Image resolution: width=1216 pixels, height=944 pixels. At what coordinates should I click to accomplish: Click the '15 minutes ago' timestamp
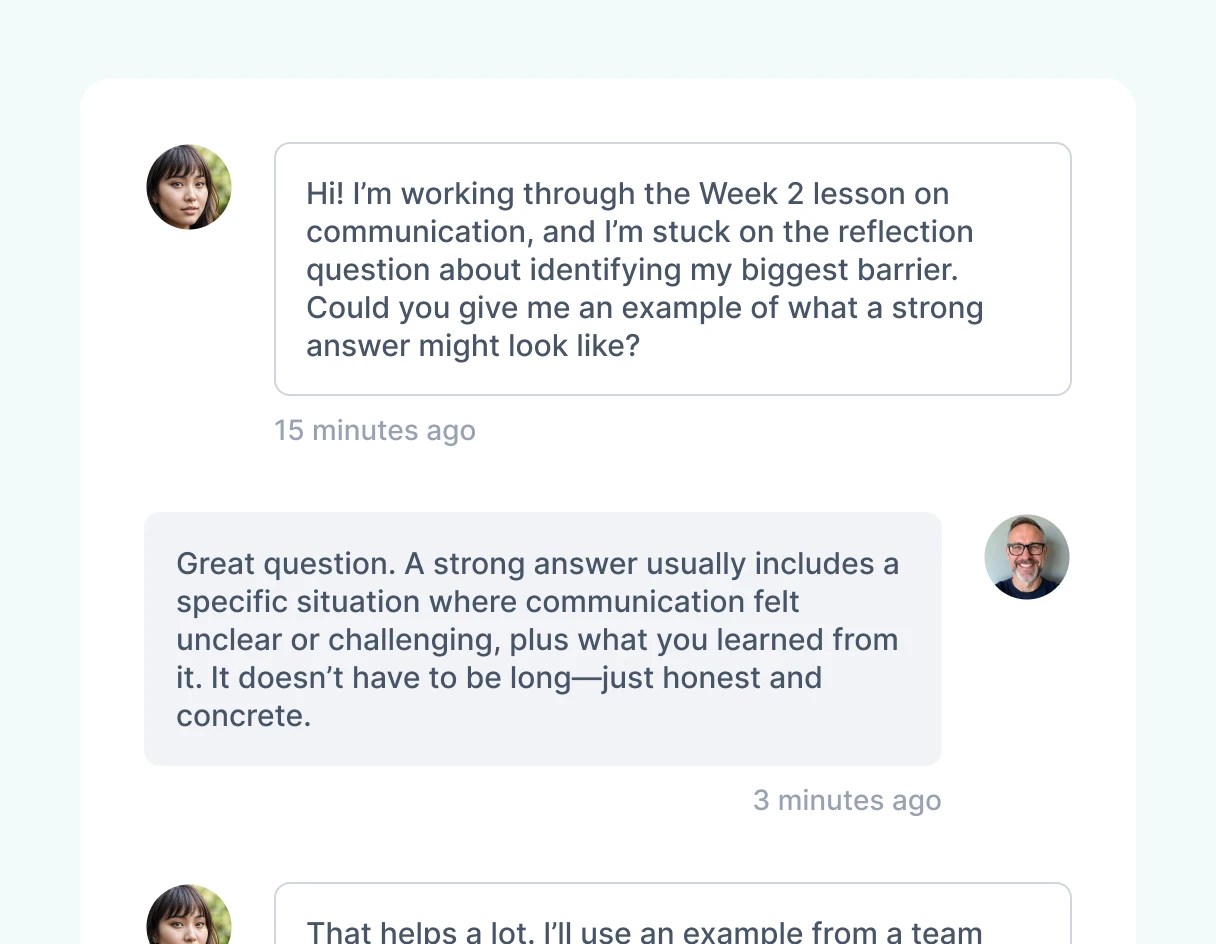coord(375,430)
